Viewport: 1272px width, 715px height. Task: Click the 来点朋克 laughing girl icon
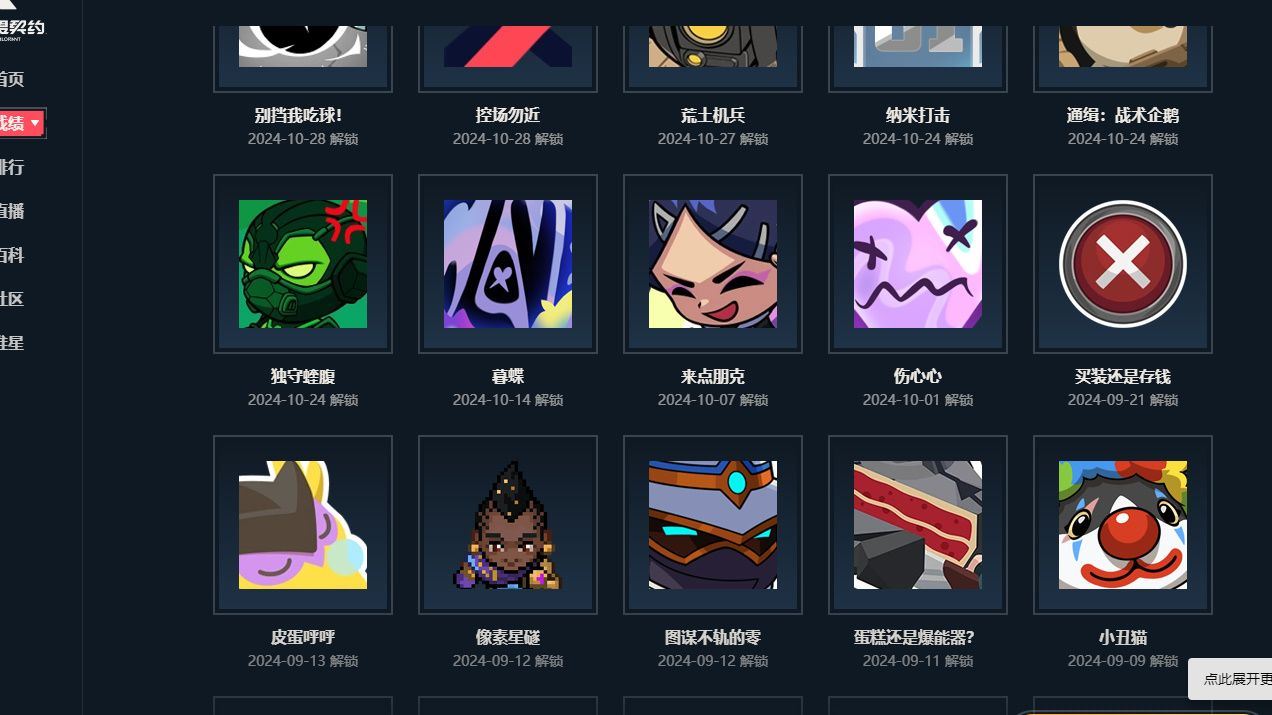click(x=713, y=264)
